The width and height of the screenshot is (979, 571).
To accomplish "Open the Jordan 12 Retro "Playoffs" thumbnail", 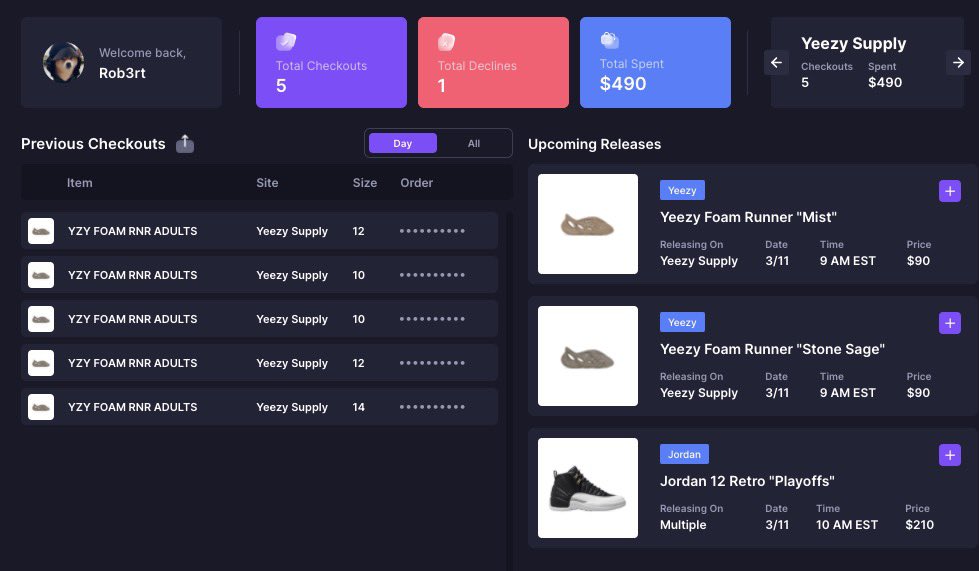I will (588, 488).
